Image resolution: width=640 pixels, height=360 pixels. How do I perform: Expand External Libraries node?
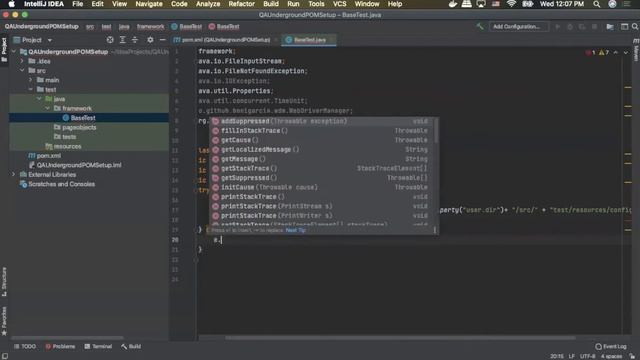coord(13,174)
